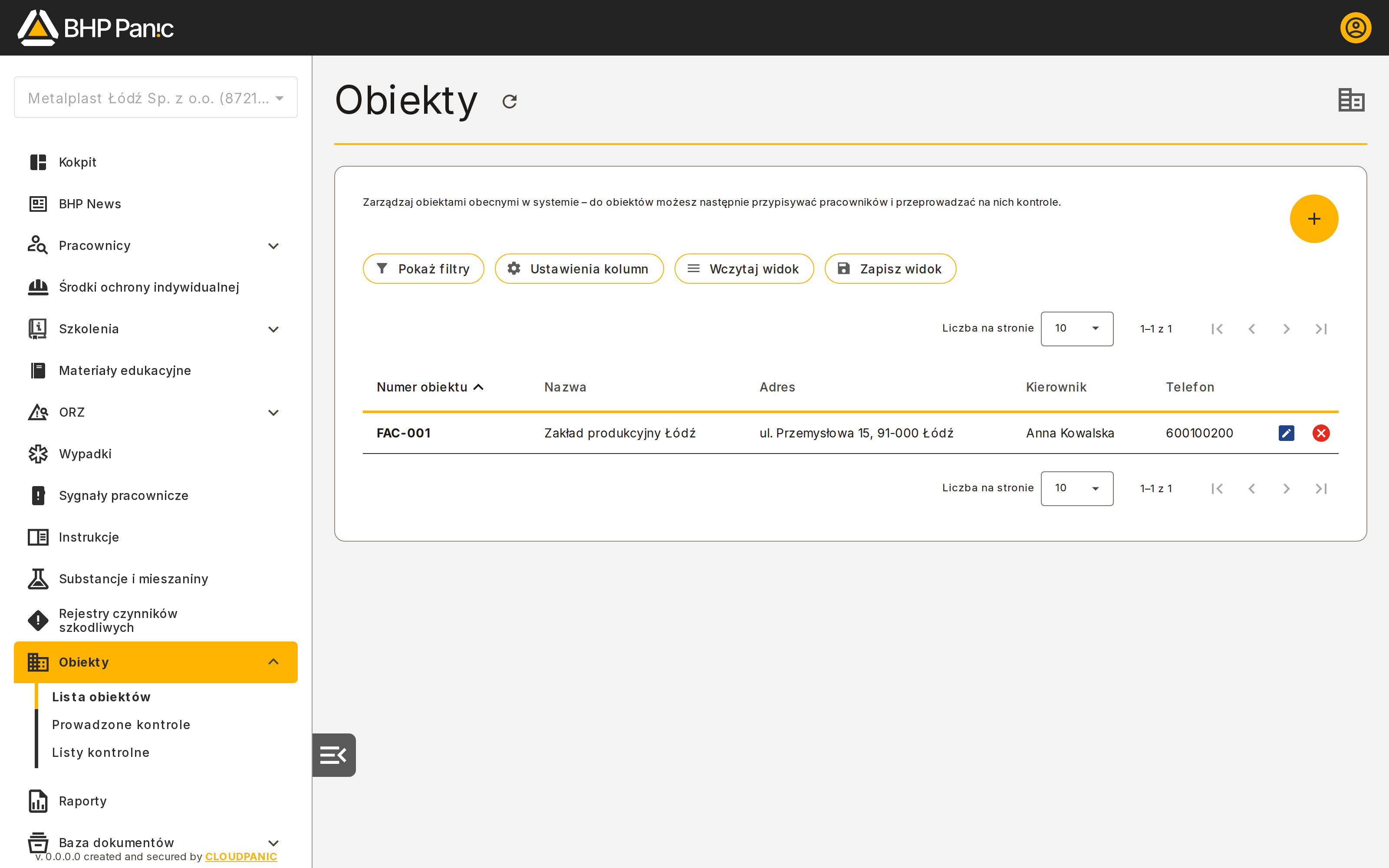The height and width of the screenshot is (868, 1389).
Task: Expand the Szkolenia submenu
Action: (x=273, y=329)
